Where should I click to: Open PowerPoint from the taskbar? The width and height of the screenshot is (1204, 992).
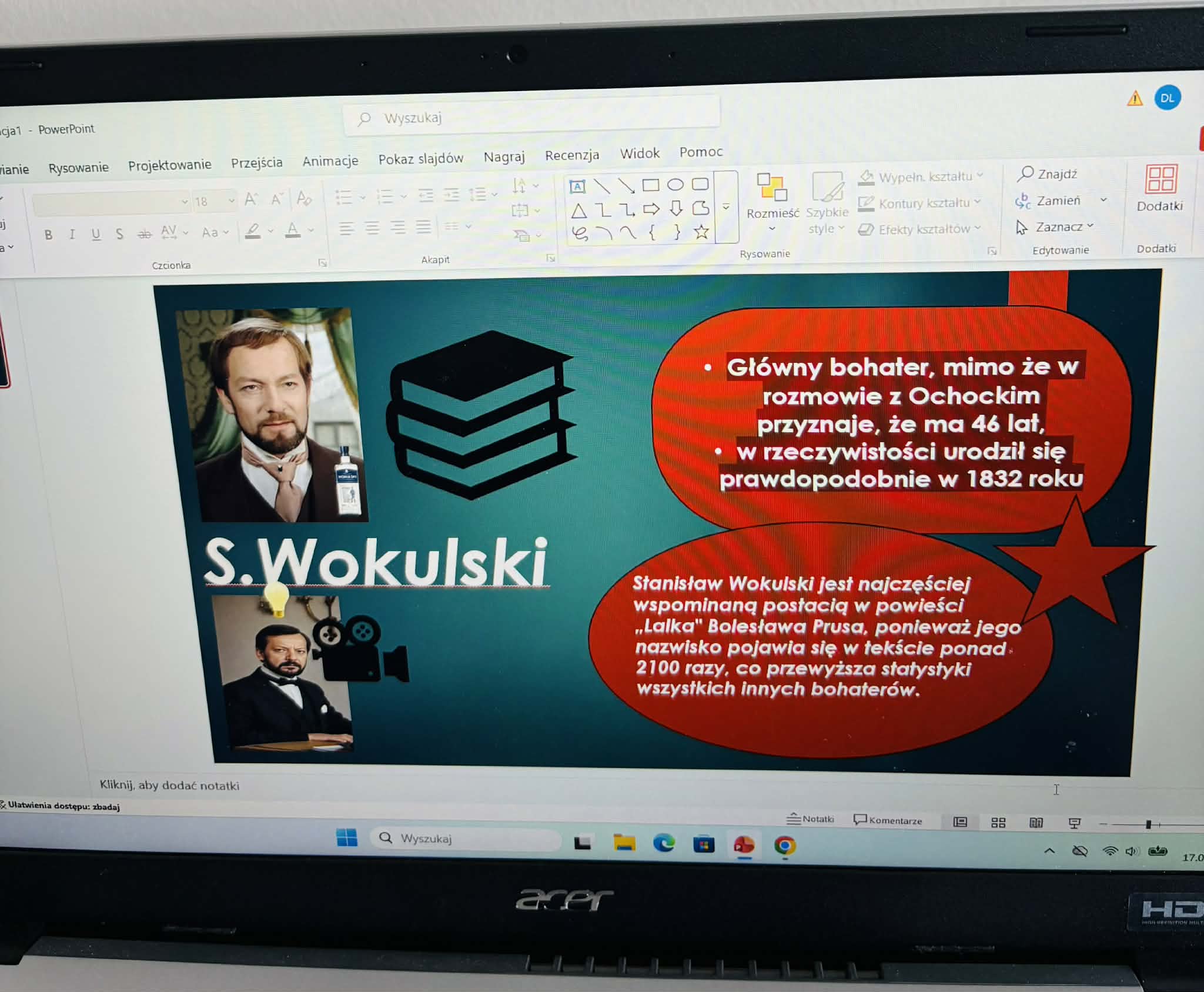coord(744,846)
